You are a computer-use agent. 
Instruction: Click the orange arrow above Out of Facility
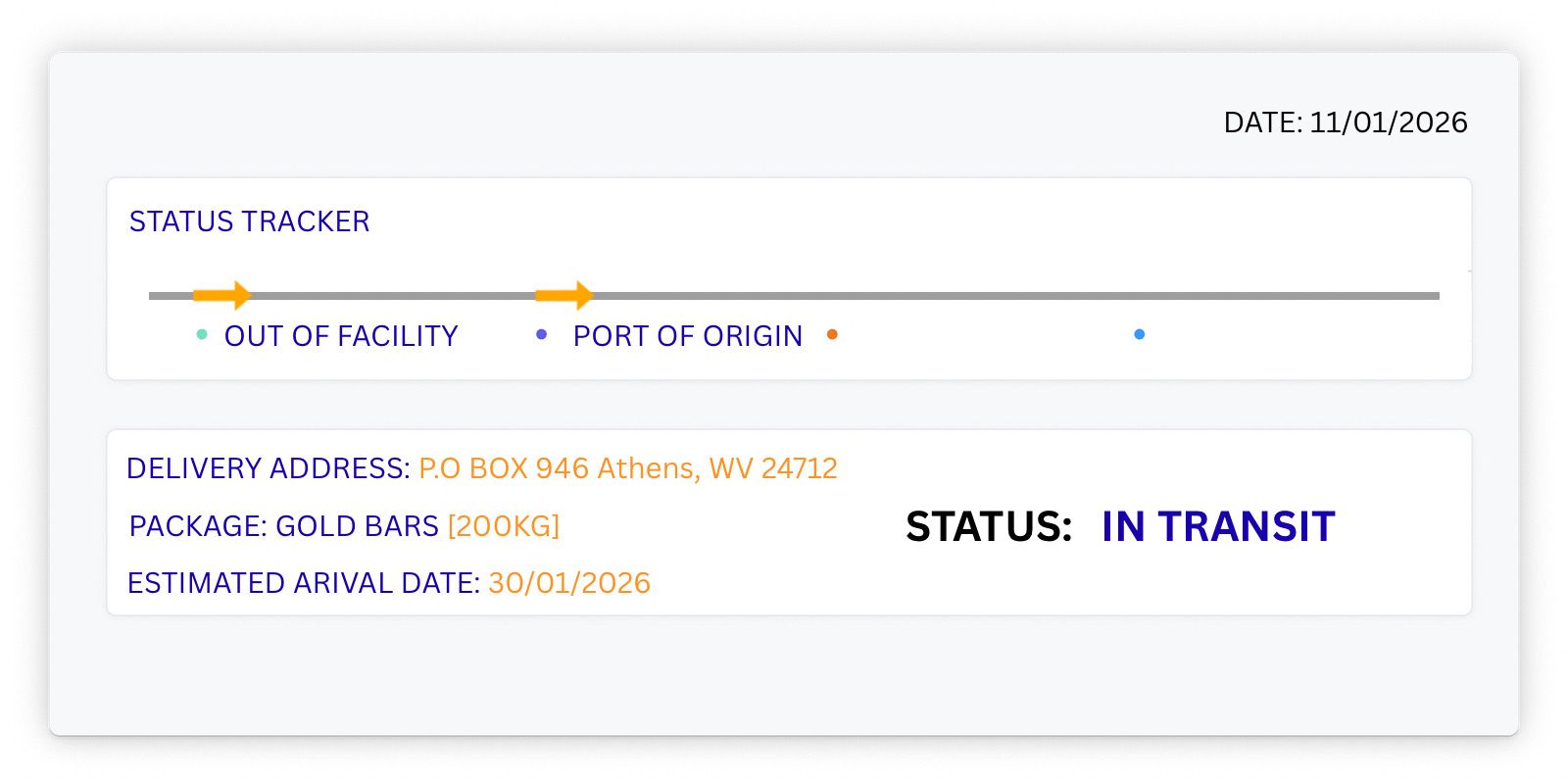221,295
